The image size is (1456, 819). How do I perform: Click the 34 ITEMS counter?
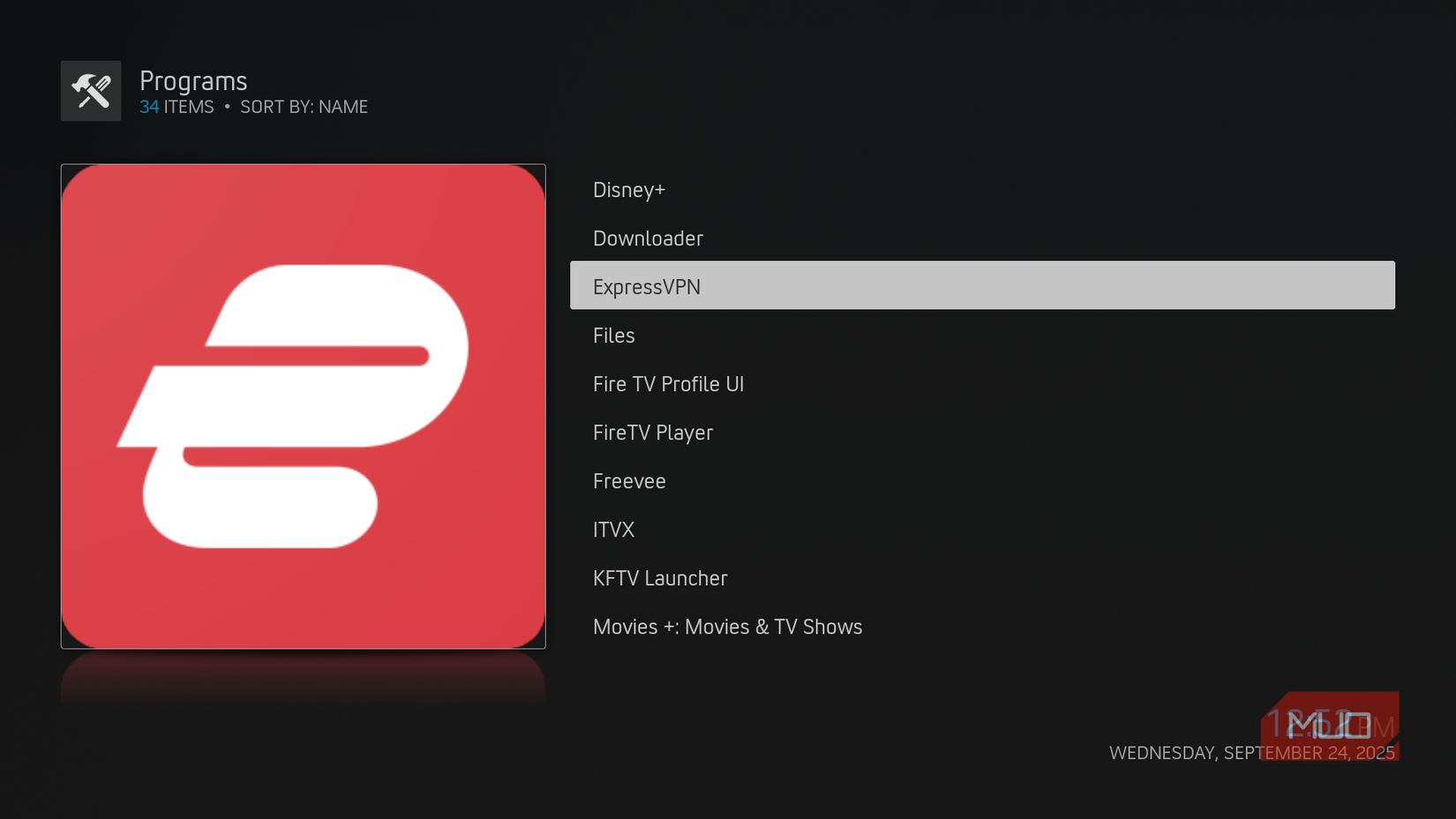pos(176,106)
